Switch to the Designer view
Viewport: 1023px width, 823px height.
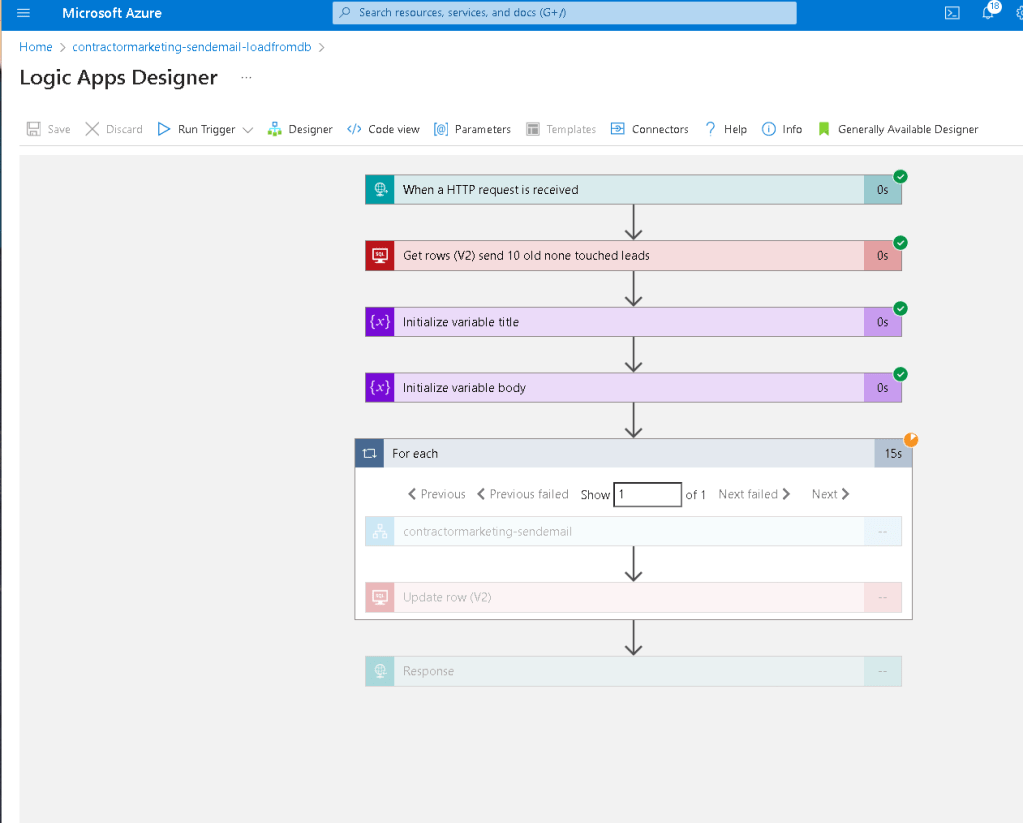(300, 129)
